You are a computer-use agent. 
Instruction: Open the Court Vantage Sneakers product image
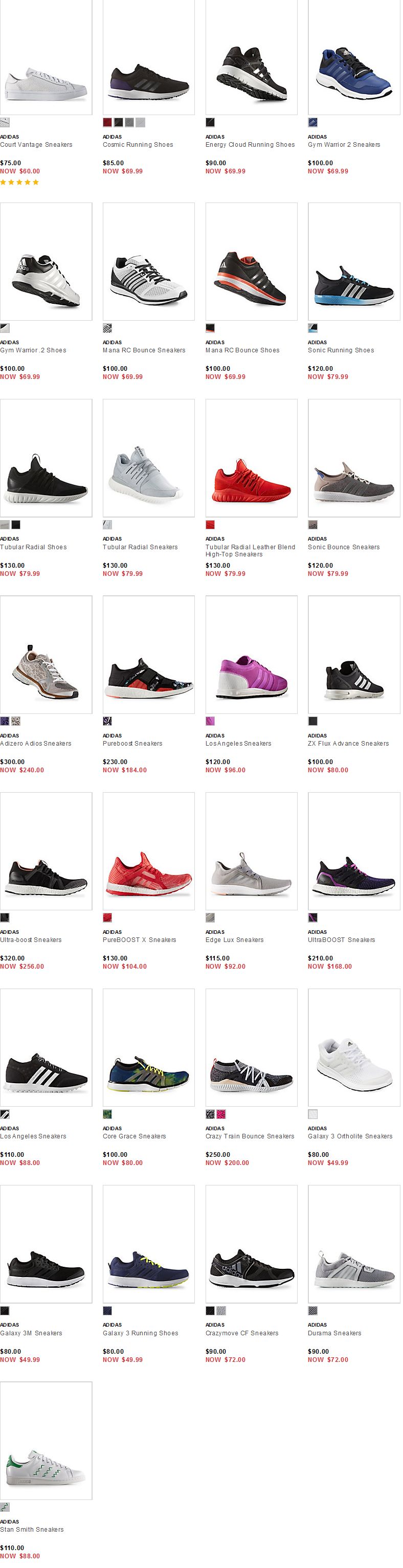pyautogui.click(x=46, y=58)
